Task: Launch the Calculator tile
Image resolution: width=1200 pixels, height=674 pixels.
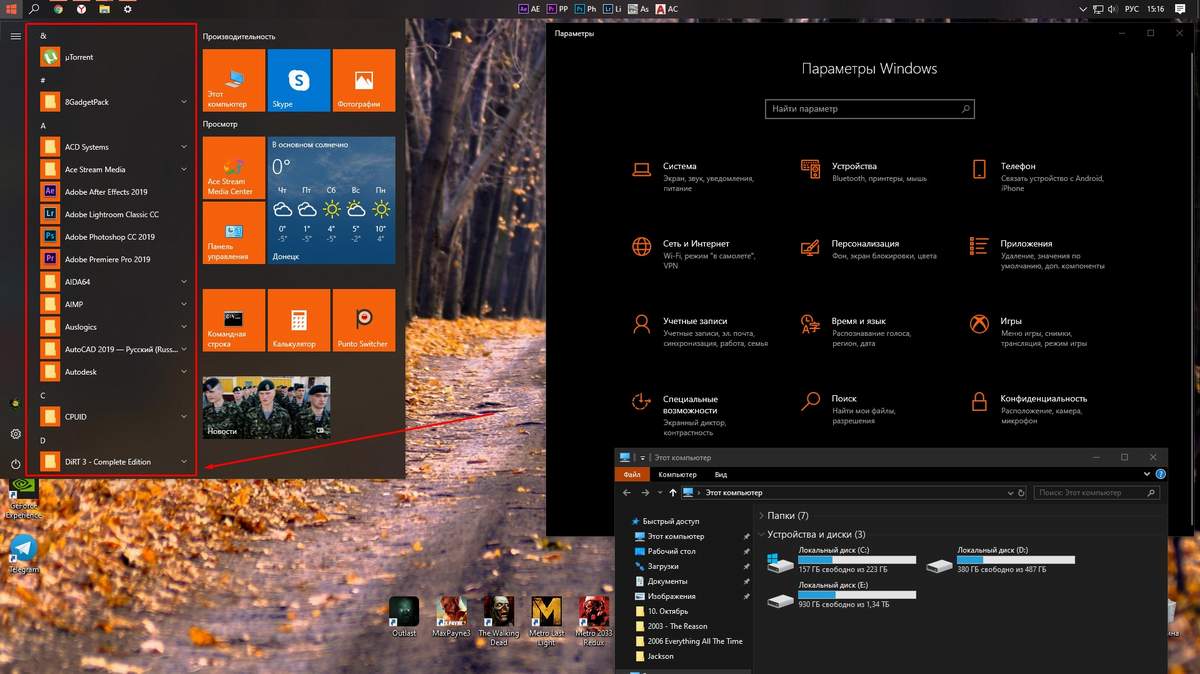Action: click(x=298, y=320)
